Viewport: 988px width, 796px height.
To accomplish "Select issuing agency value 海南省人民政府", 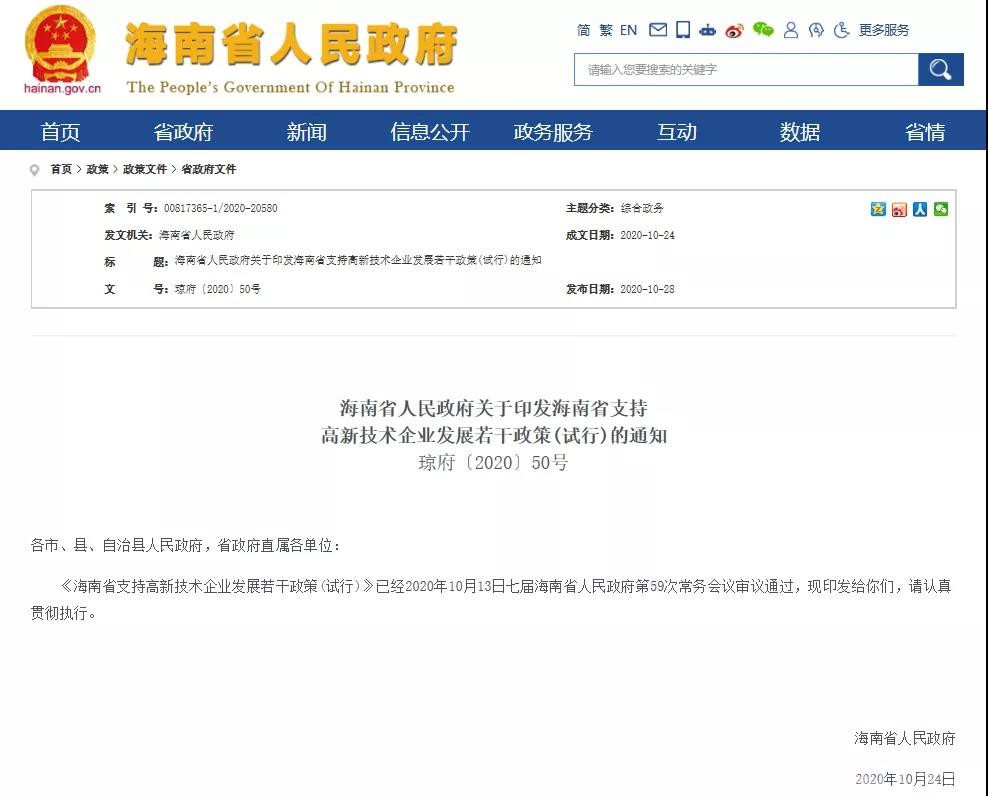I will pyautogui.click(x=197, y=235).
